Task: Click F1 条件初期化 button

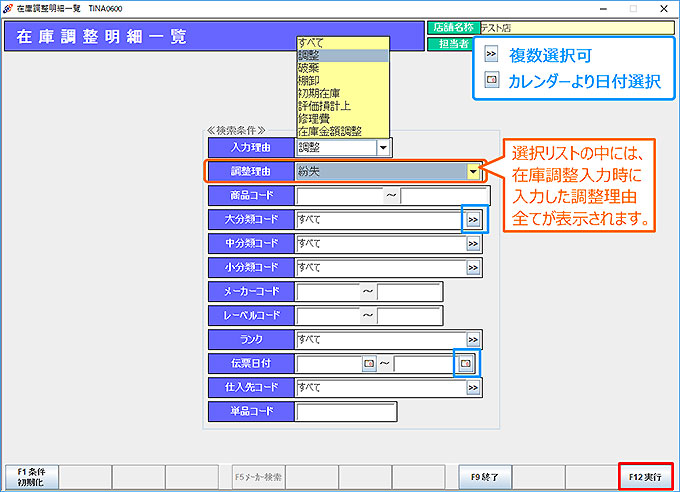Action: [x=32, y=477]
